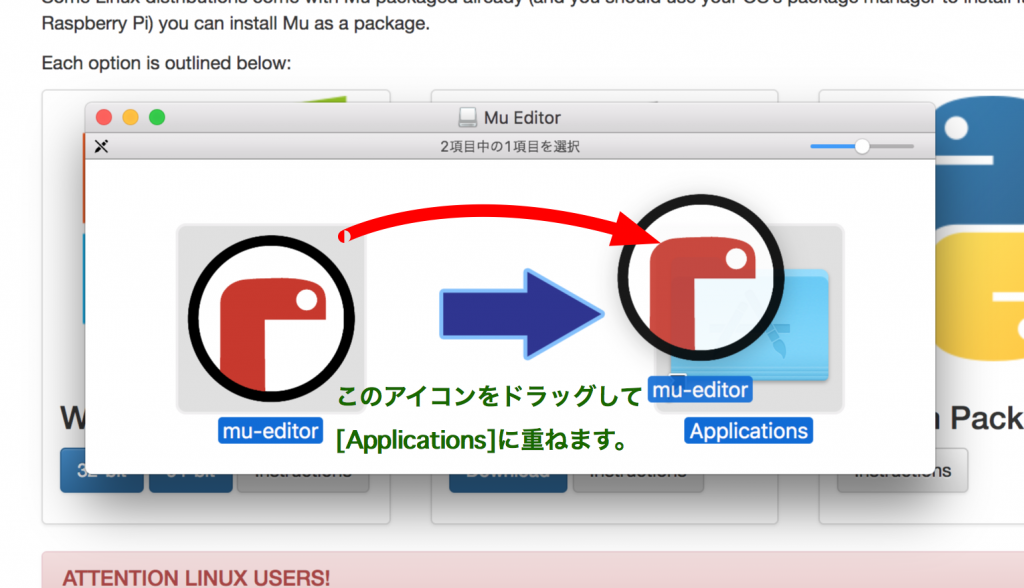
Task: Click the 32-bit download button on the web page
Action: pyautogui.click(x=102, y=470)
